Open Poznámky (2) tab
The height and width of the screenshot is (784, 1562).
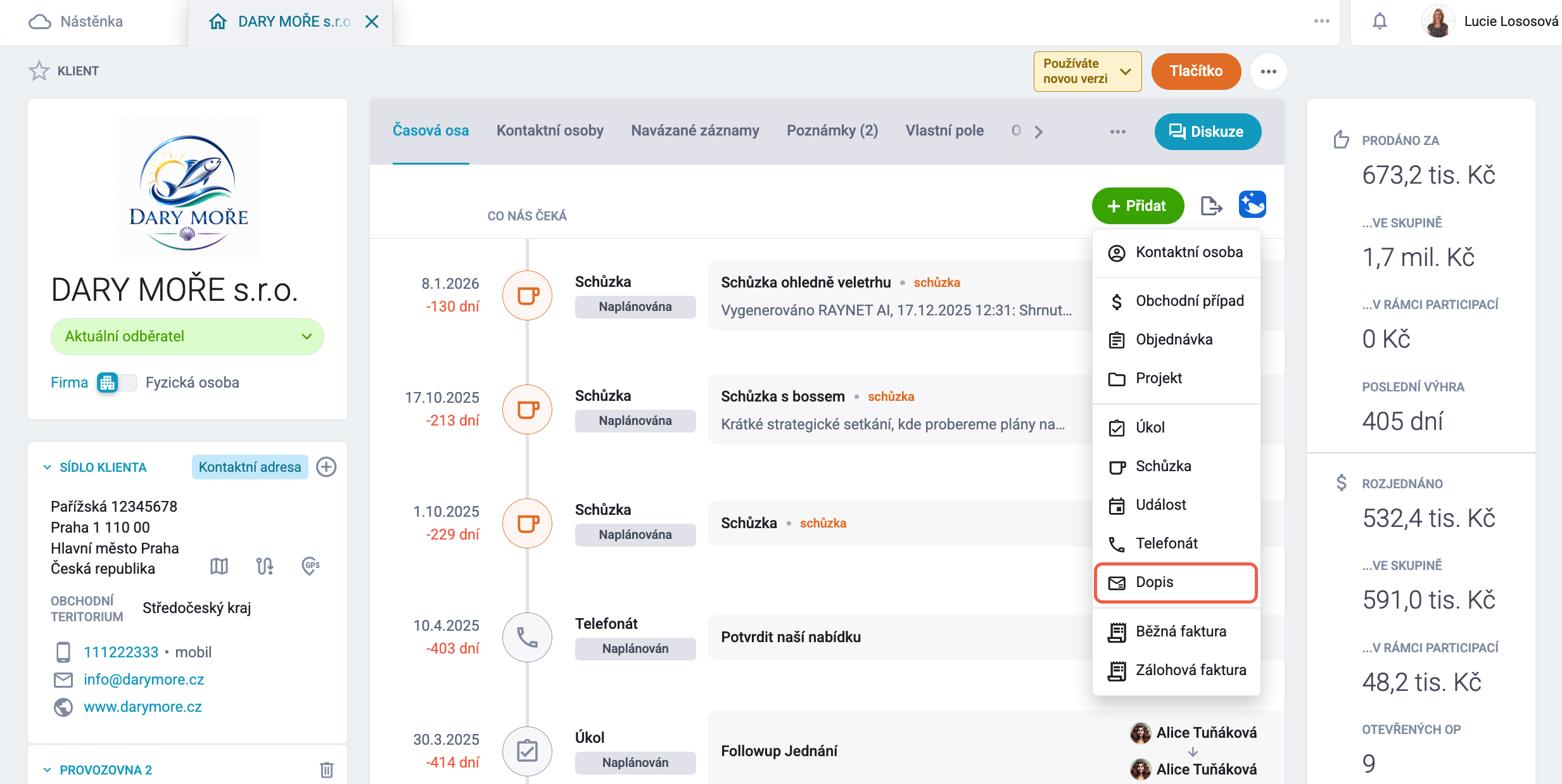tap(832, 130)
